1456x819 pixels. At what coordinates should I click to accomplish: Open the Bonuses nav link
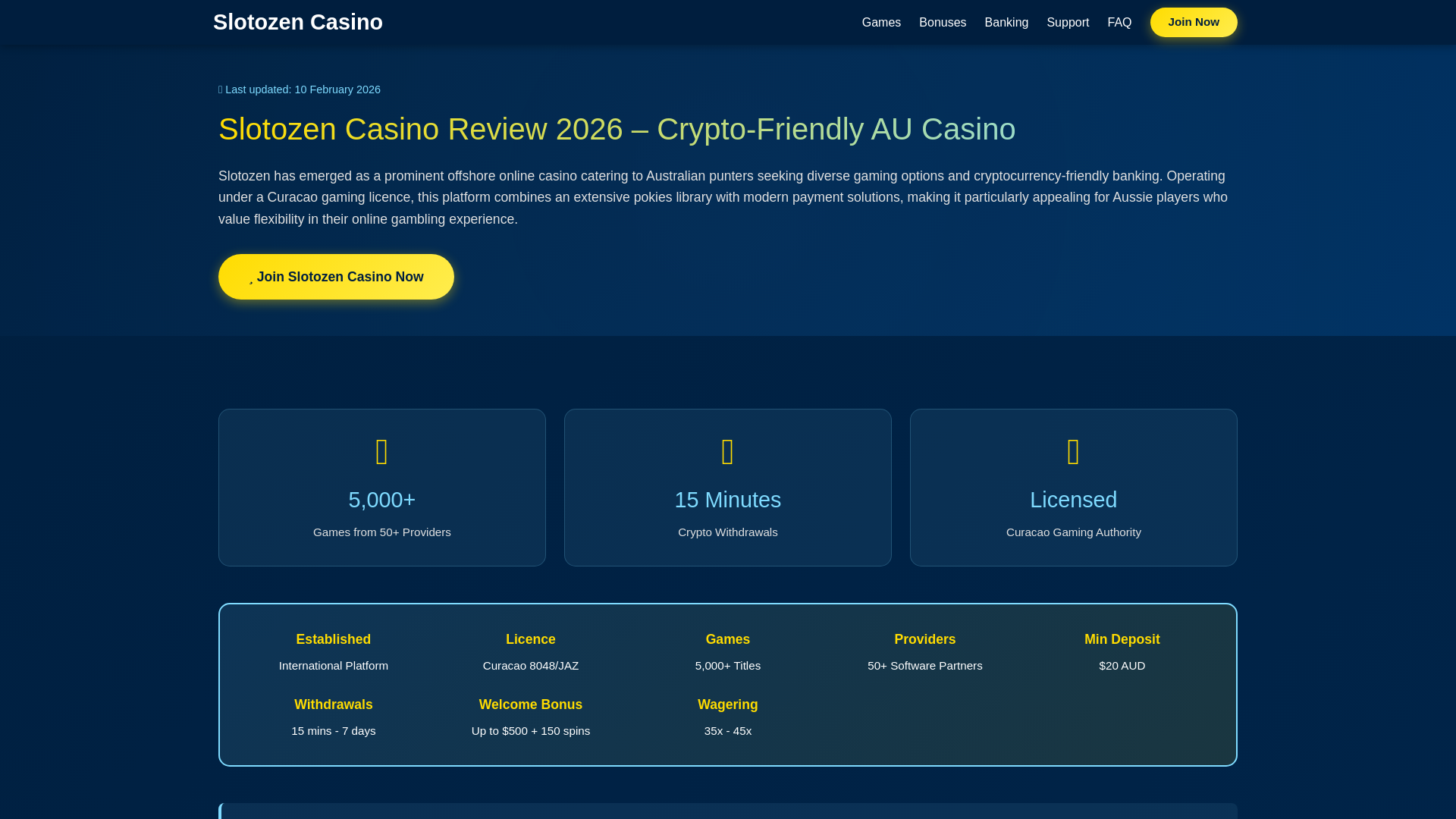click(943, 23)
